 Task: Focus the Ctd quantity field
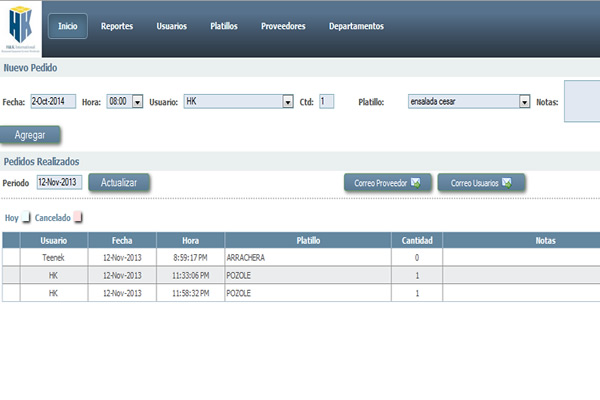point(327,101)
